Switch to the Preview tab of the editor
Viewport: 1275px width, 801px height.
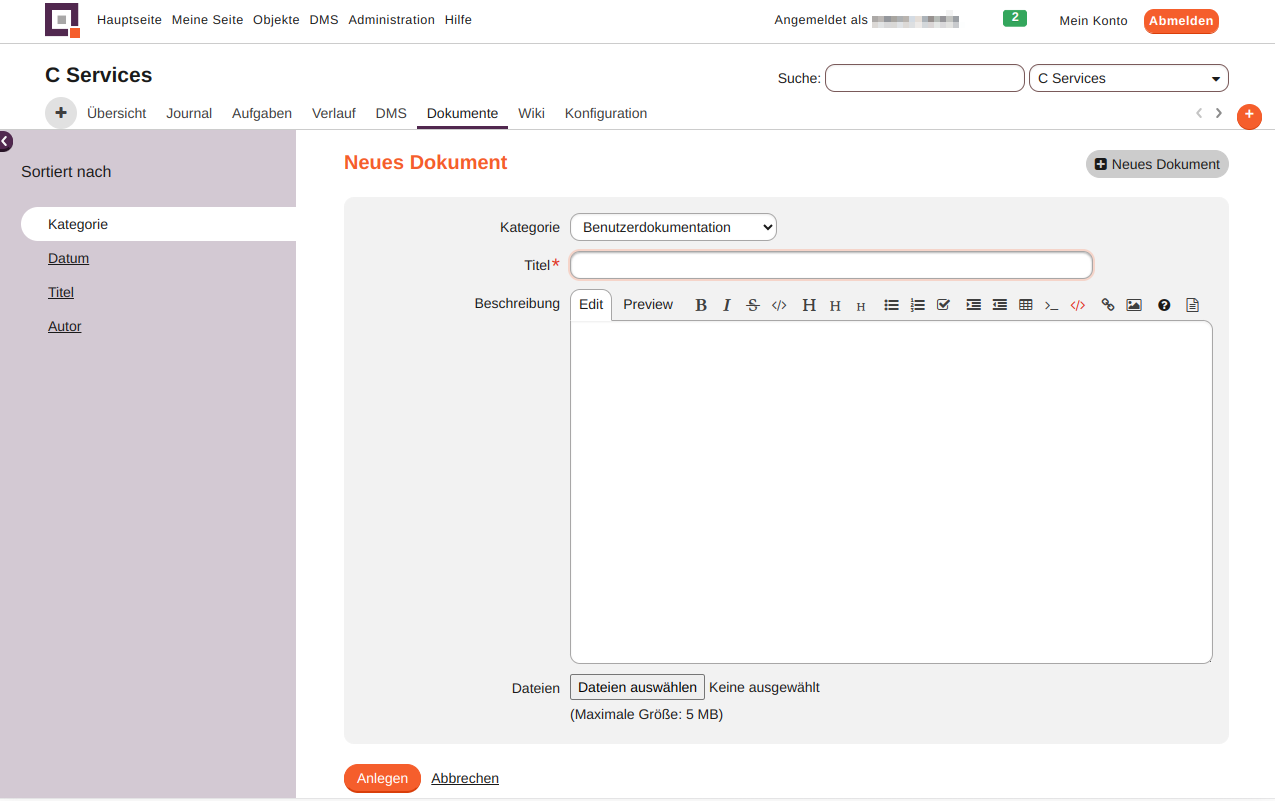coord(647,304)
